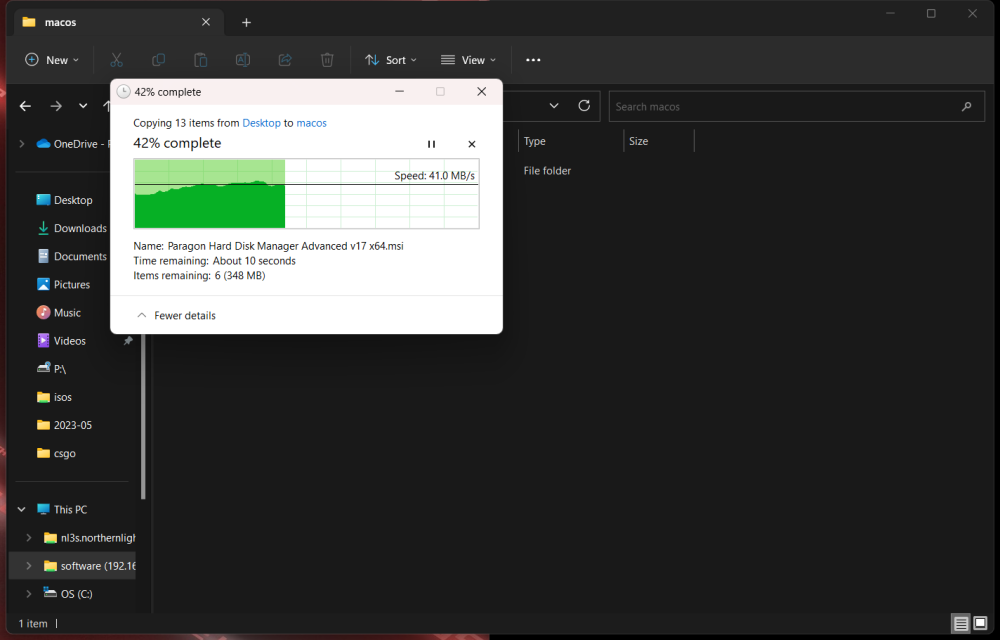This screenshot has height=640, width=1000.
Task: Collapse dialog with Fewer details
Action: click(177, 316)
